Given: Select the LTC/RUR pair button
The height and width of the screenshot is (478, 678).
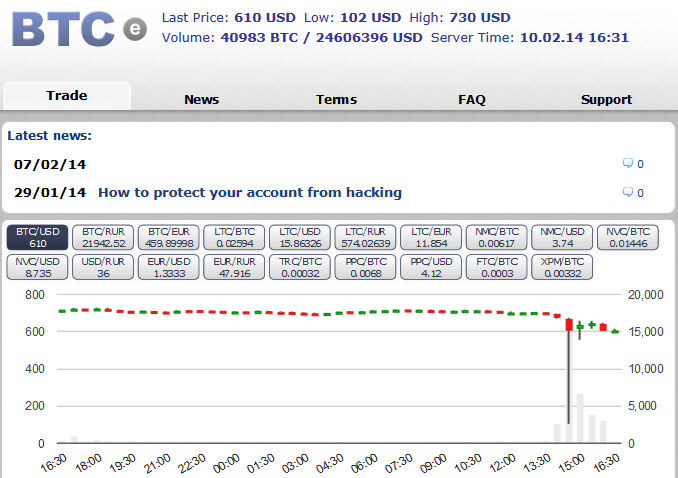Looking at the screenshot, I should point(365,237).
